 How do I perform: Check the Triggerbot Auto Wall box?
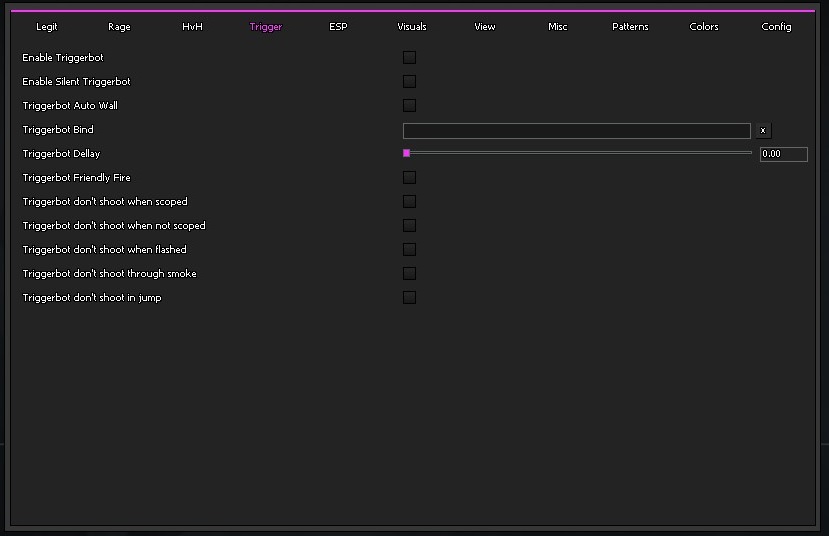(409, 106)
